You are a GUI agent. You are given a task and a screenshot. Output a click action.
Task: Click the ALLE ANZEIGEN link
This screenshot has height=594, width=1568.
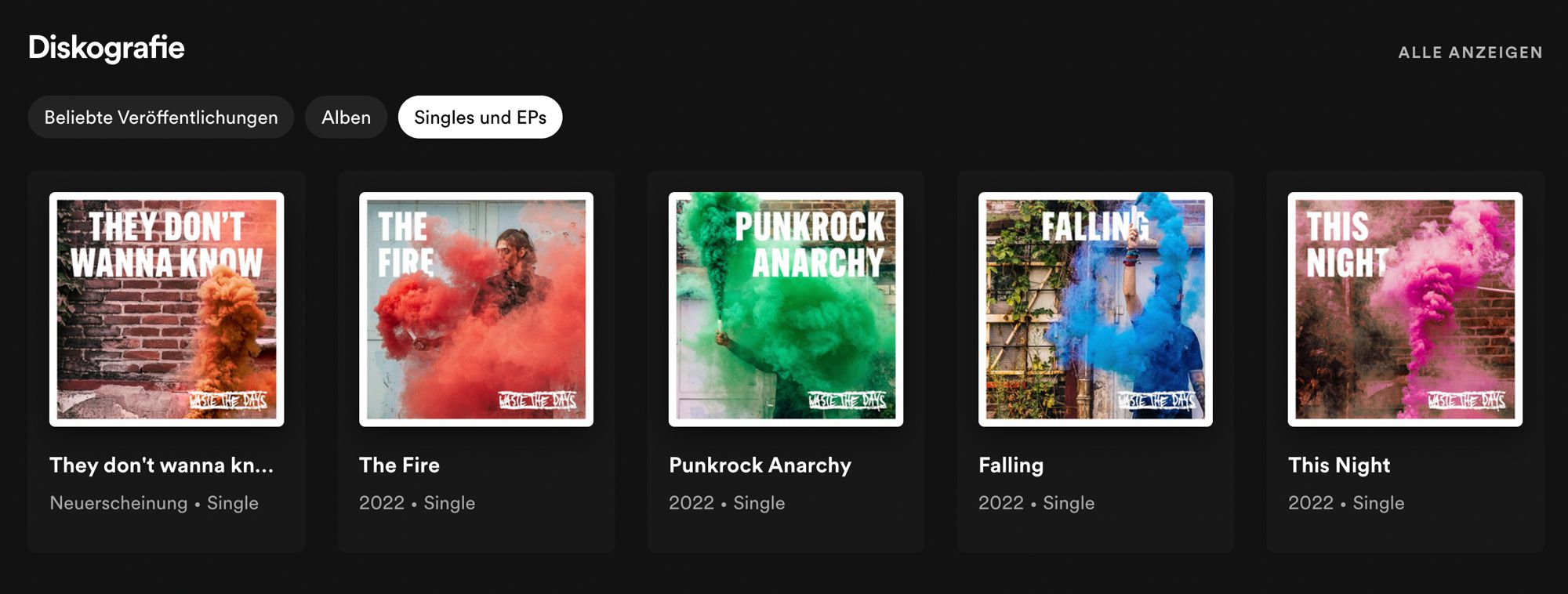[x=1470, y=53]
